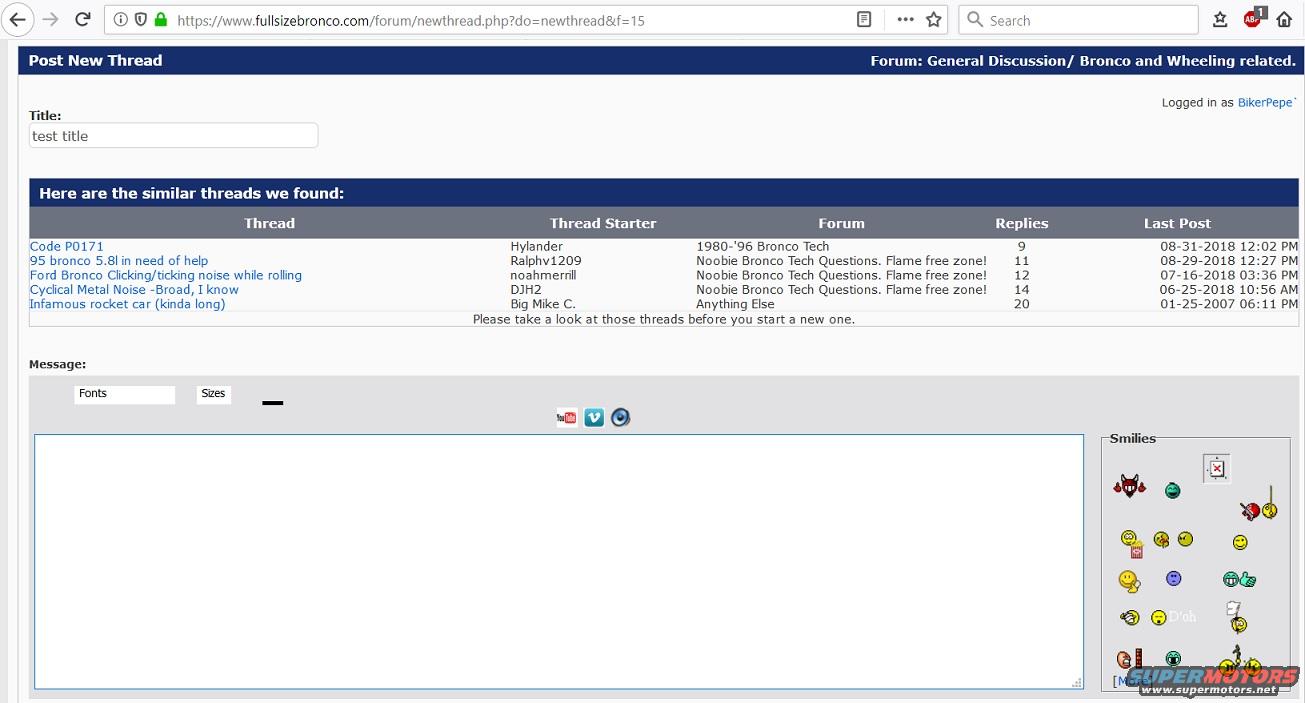Insert D'oh smiley

click(1173, 617)
